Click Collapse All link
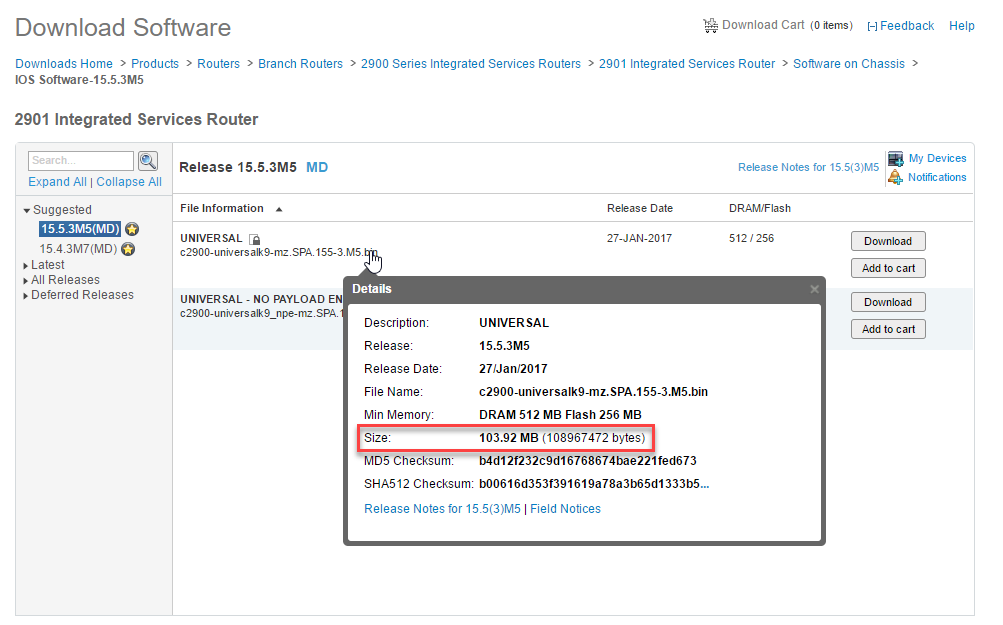This screenshot has width=1003, height=625. pyautogui.click(x=129, y=182)
